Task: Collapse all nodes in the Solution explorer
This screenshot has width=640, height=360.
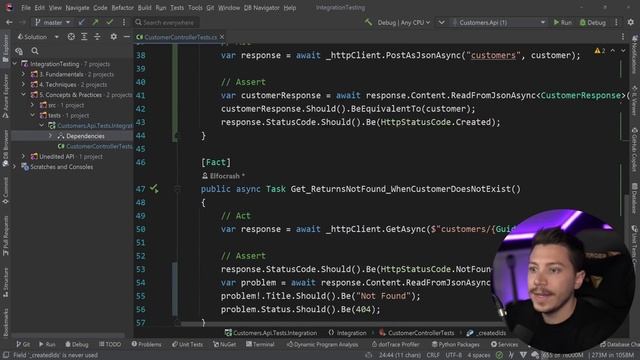Action: coord(97,37)
